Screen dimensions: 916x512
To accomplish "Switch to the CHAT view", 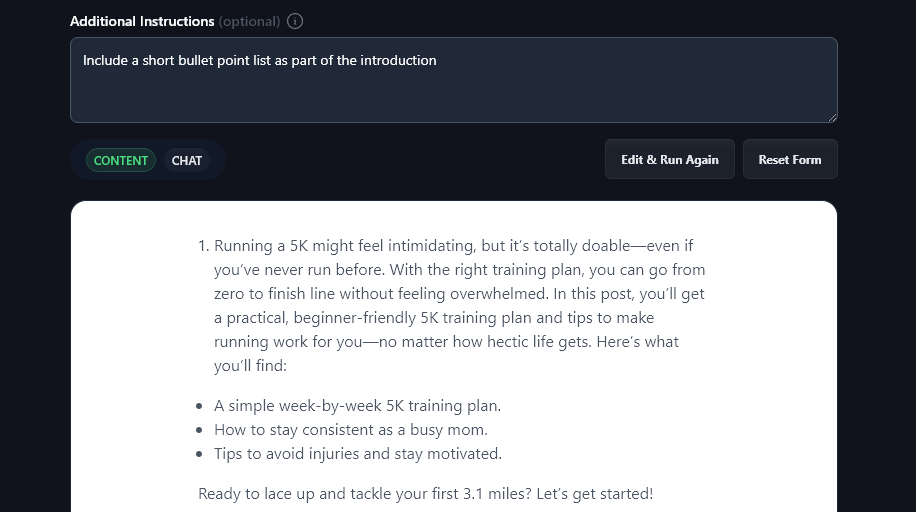I will 187,160.
